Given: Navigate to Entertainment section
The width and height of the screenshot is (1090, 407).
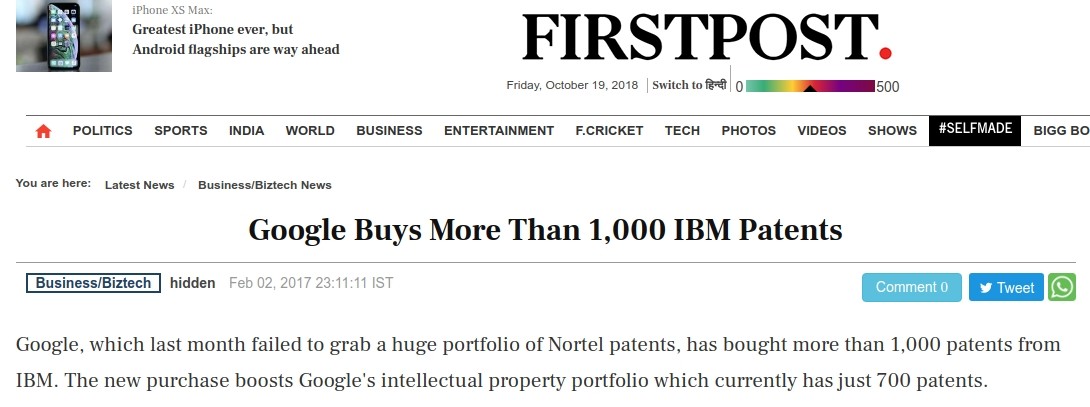Looking at the screenshot, I should [499, 131].
